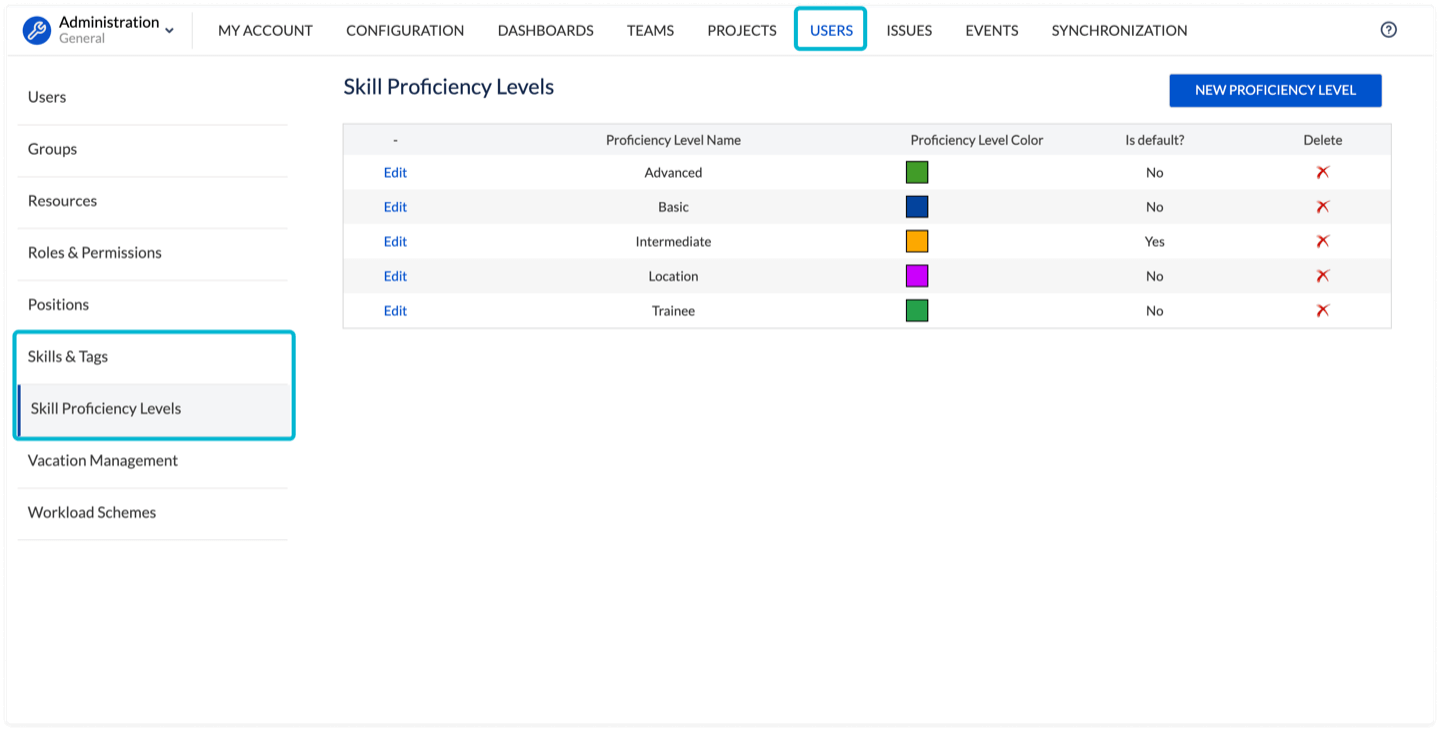This screenshot has width=1440, height=731.
Task: Edit the Trainee proficiency level
Action: coord(395,310)
